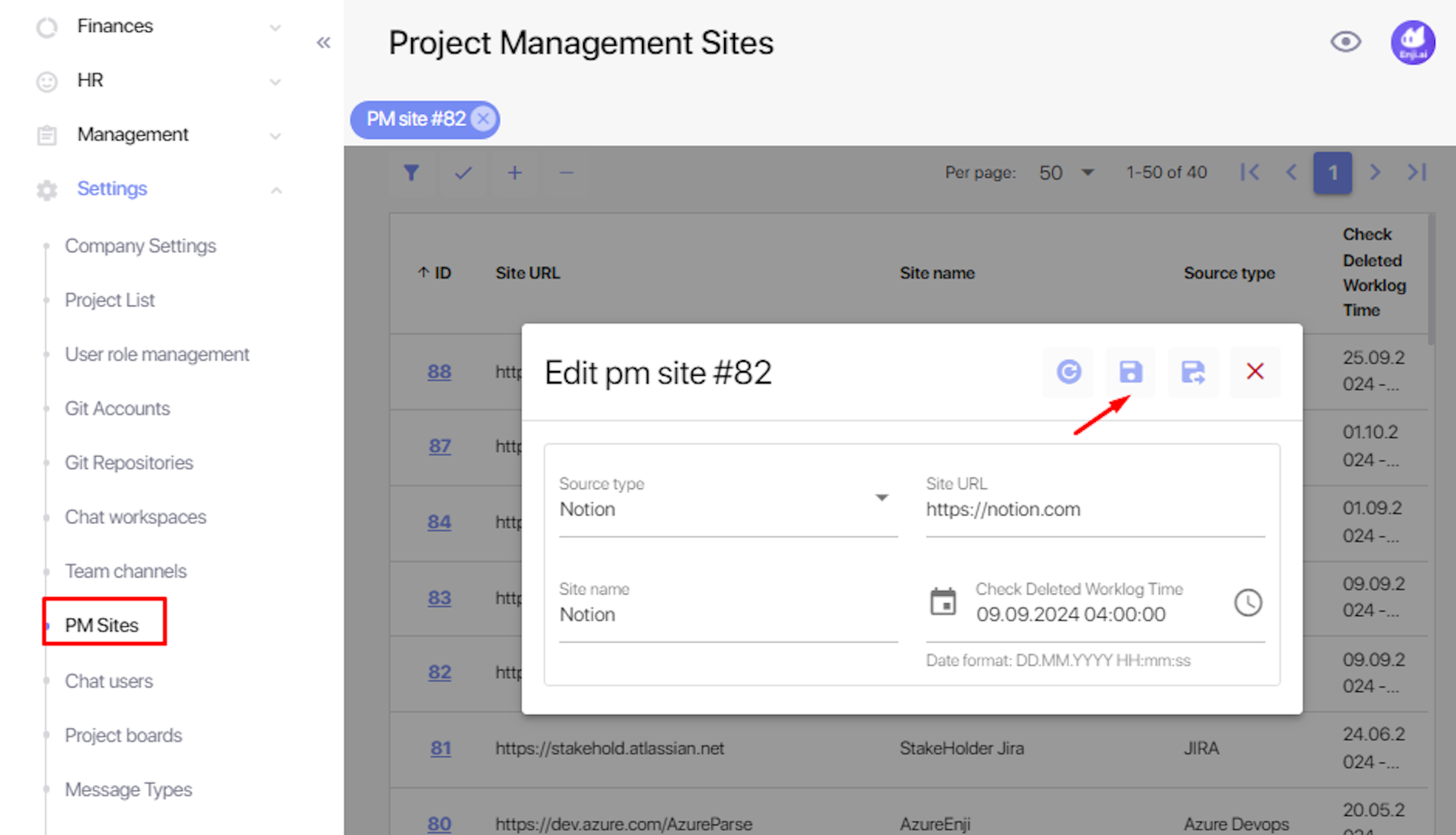Collapse the sidebar with double chevron
This screenshot has height=835, width=1456.
324,43
